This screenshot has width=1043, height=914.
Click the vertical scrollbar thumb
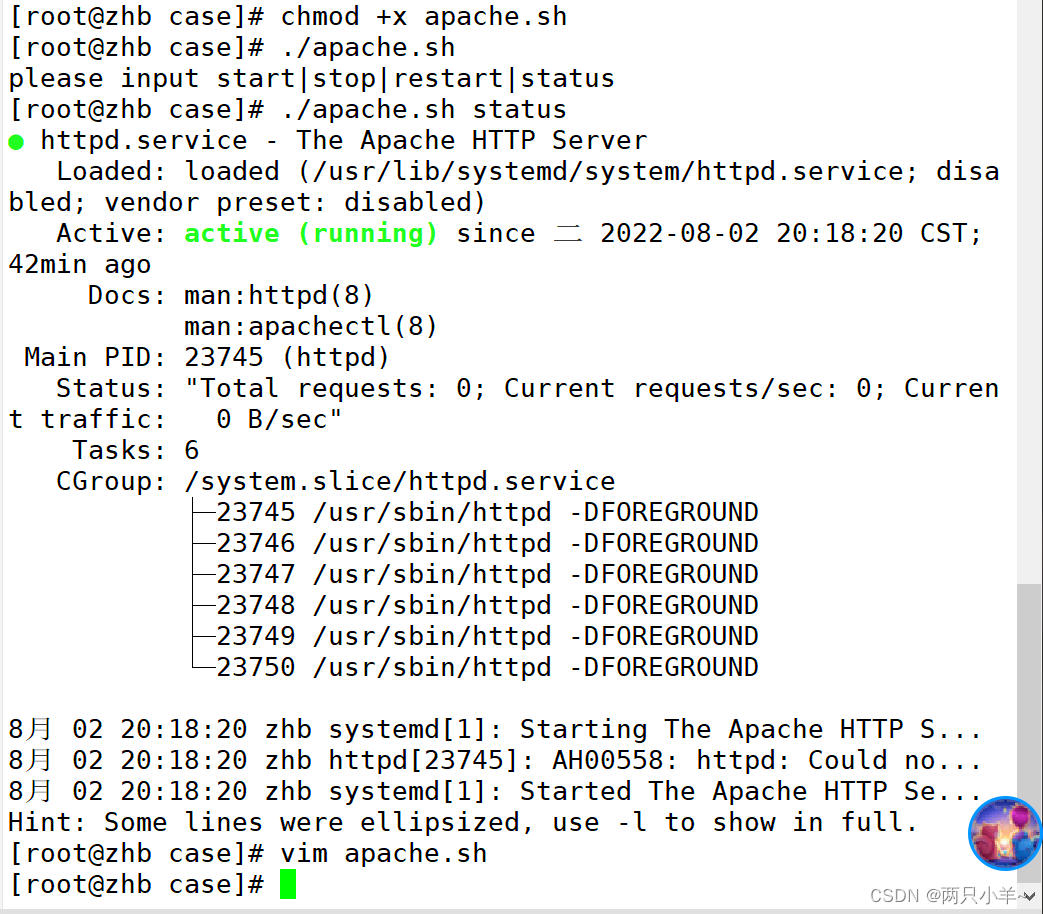click(x=1029, y=732)
